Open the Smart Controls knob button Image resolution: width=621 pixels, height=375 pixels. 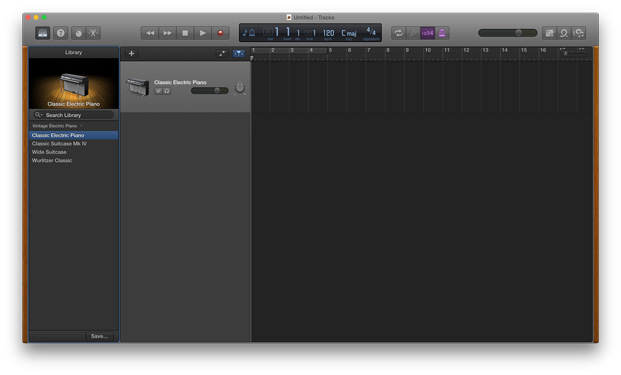pos(78,33)
